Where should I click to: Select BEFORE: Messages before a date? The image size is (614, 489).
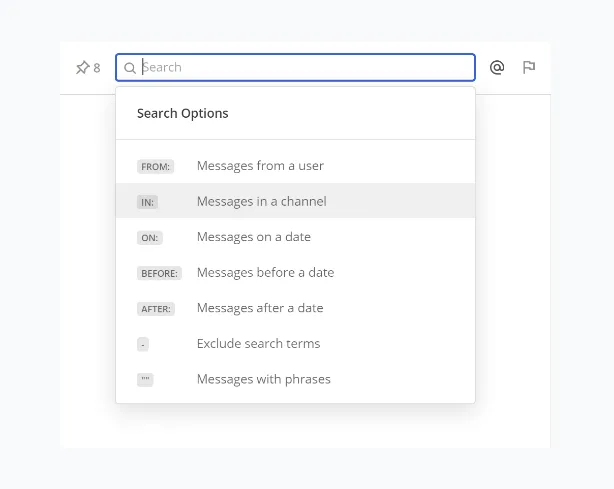[x=295, y=272]
